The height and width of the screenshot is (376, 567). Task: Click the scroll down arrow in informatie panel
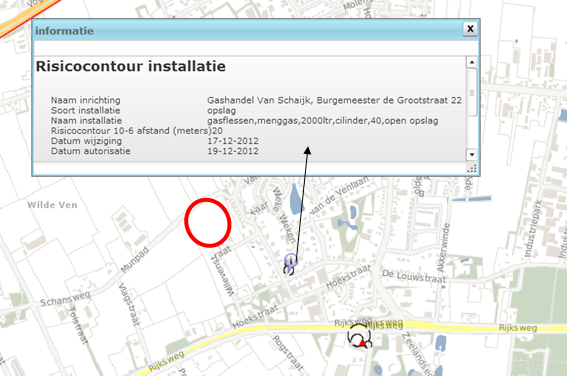472,155
